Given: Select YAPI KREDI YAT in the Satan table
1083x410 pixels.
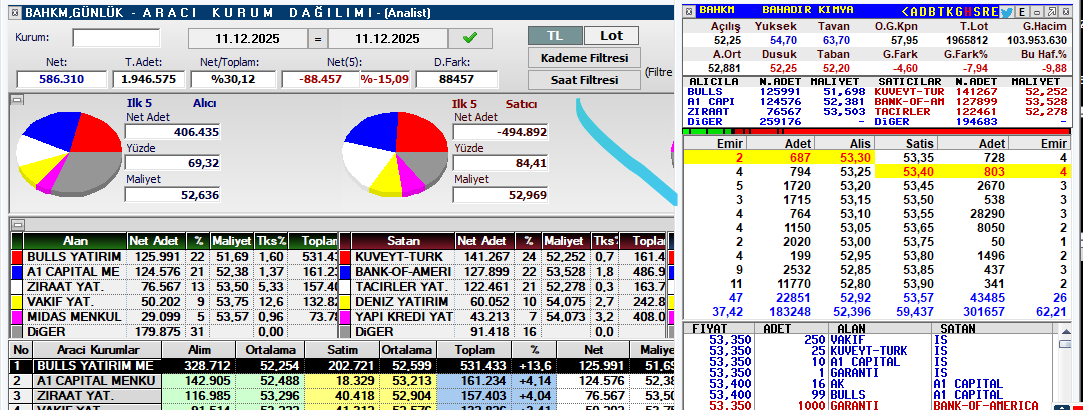Looking at the screenshot, I should (x=403, y=317).
